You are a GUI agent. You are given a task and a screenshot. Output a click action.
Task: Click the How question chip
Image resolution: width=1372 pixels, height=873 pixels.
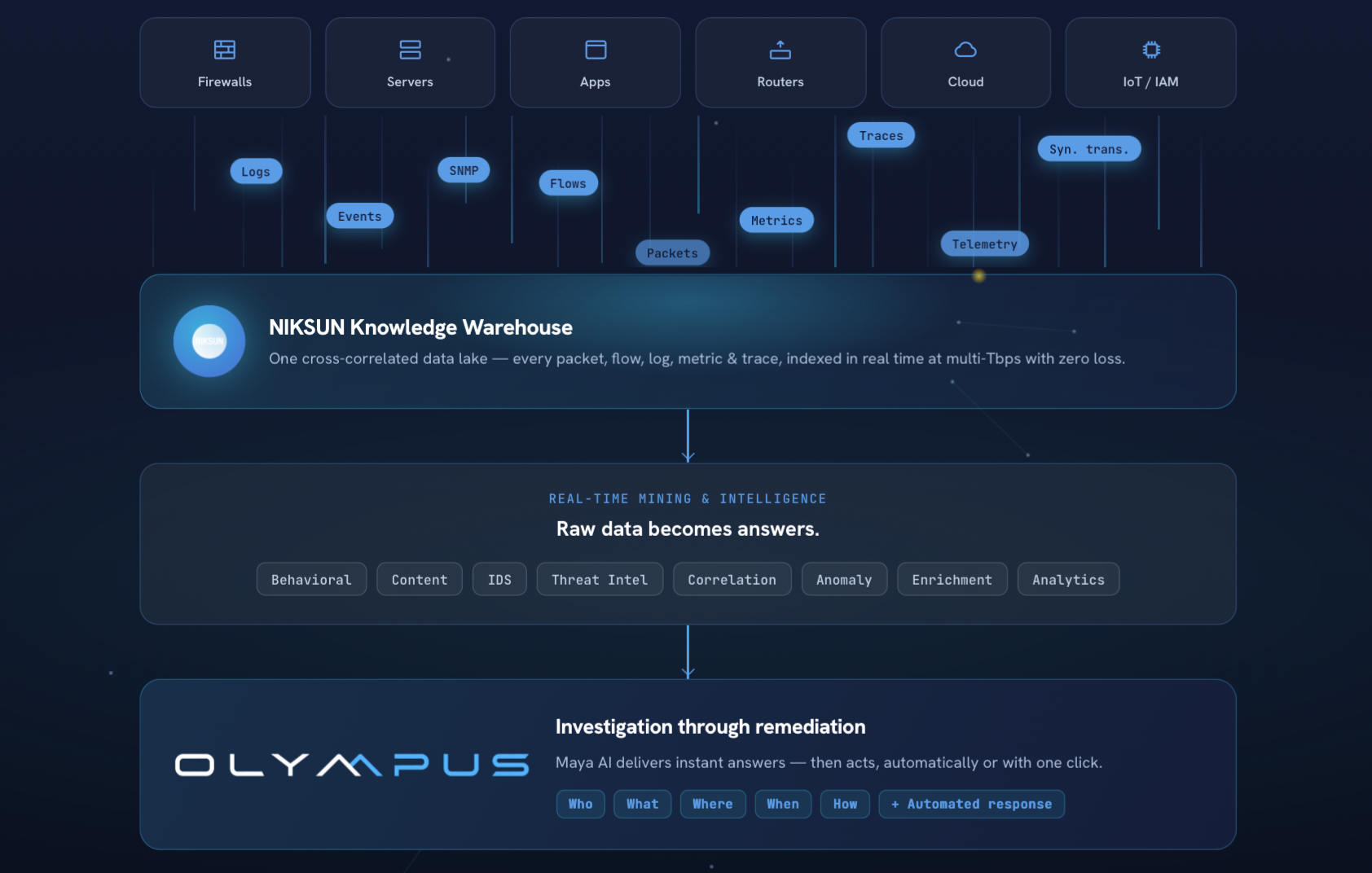pos(845,804)
